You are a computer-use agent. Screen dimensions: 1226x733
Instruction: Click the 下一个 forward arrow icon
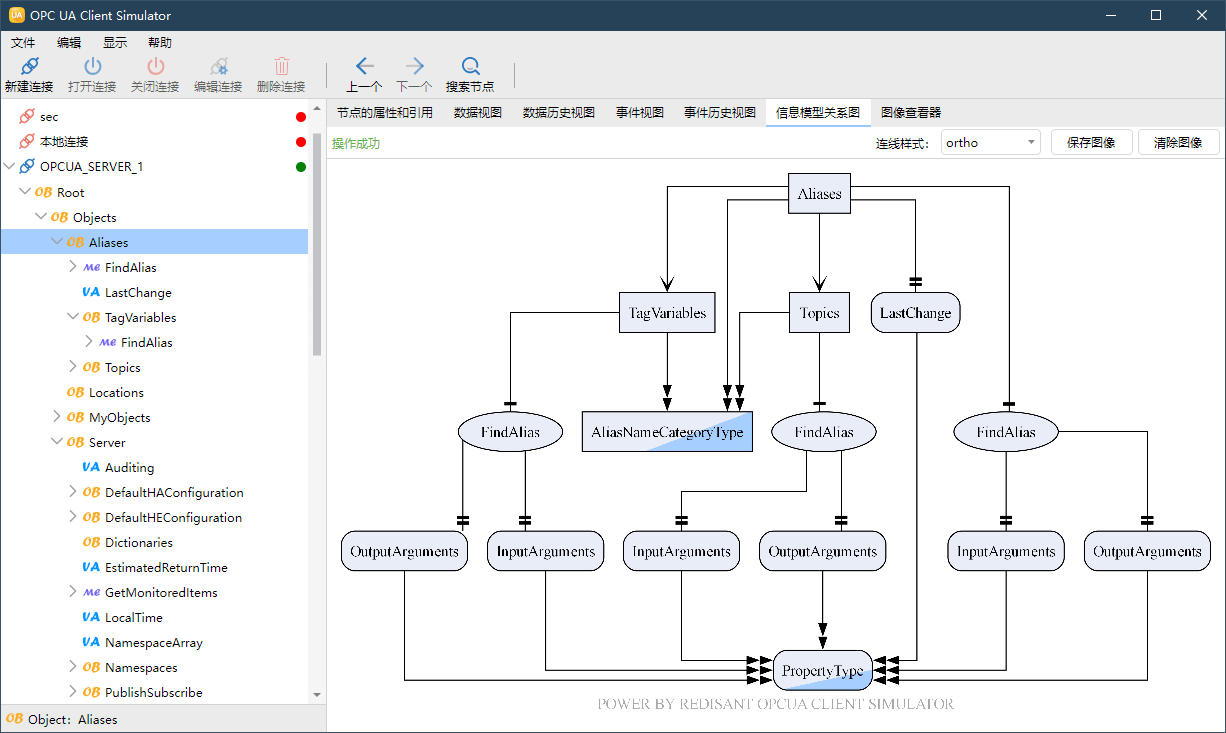[414, 67]
